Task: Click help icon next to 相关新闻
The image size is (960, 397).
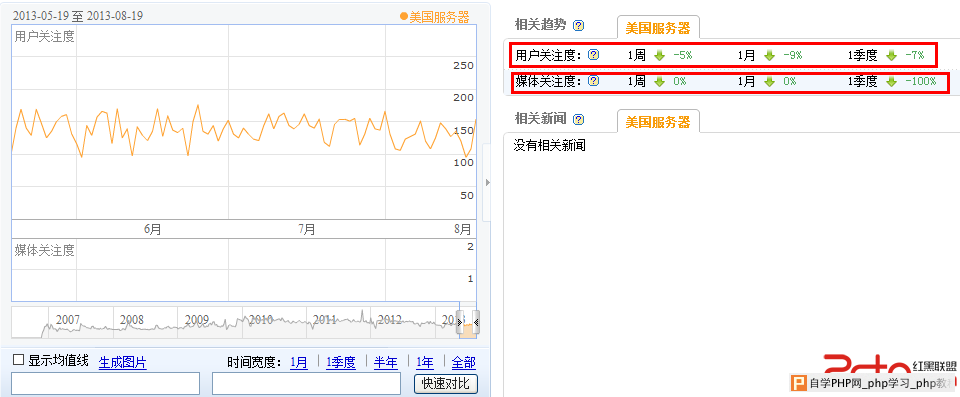Action: 578,119
